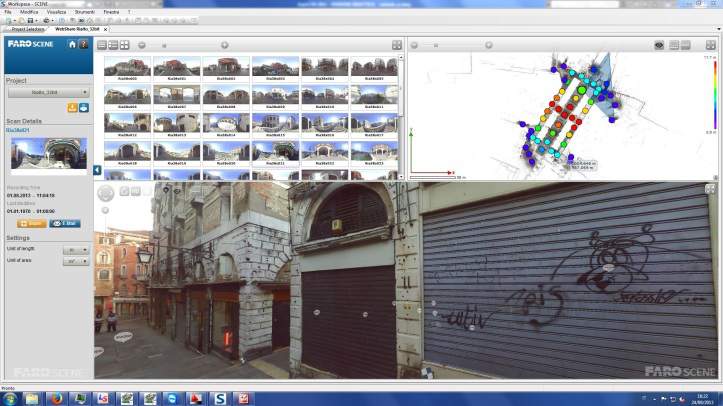Open the Unit of area dropdown
This screenshot has height=406, width=723.
pyautogui.click(x=76, y=261)
